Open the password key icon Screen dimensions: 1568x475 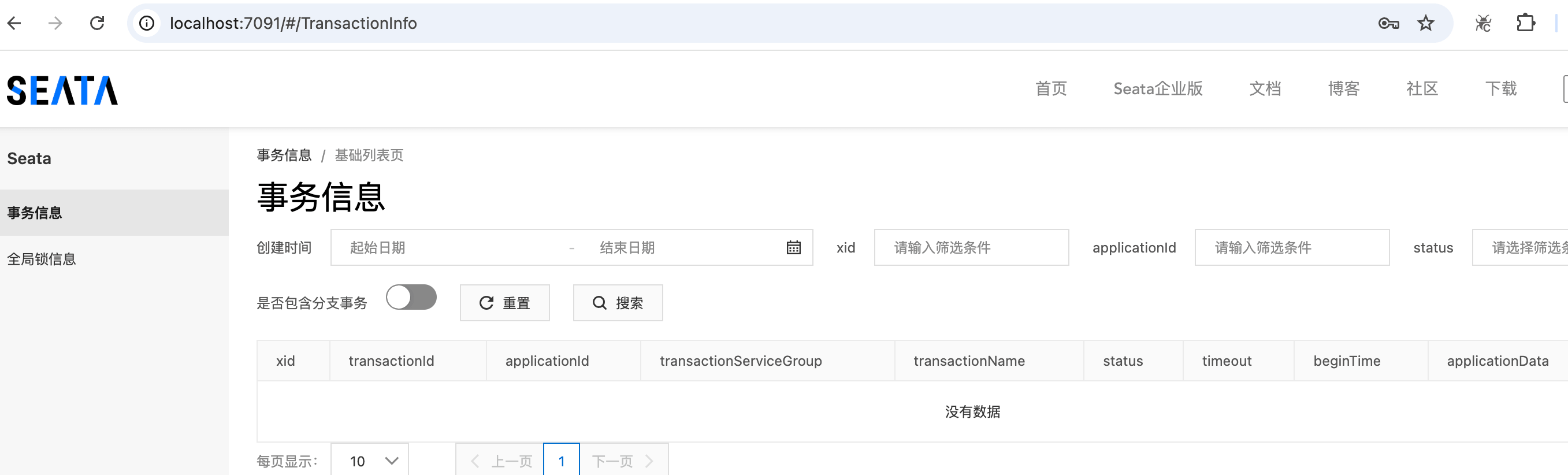point(1388,23)
